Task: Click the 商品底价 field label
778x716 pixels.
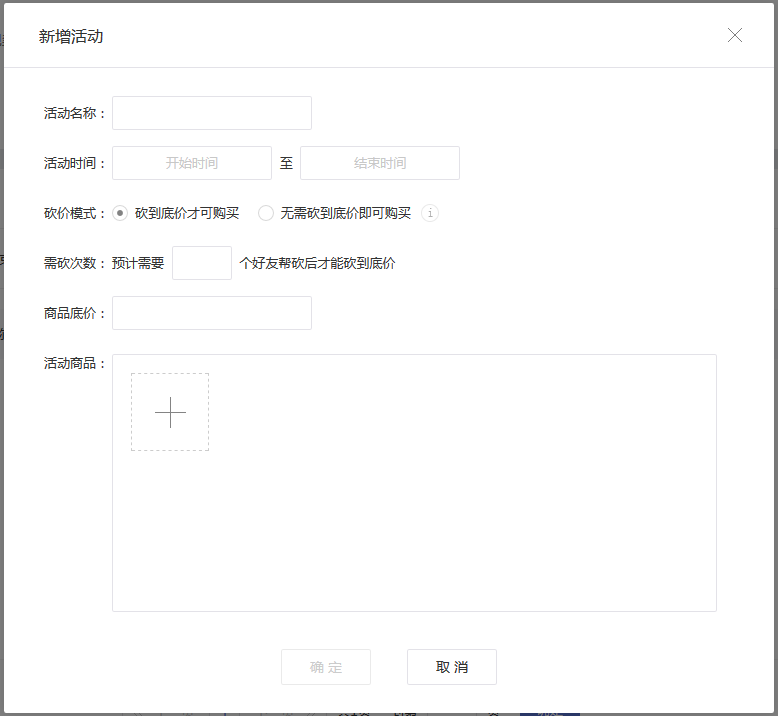Action: click(x=74, y=313)
